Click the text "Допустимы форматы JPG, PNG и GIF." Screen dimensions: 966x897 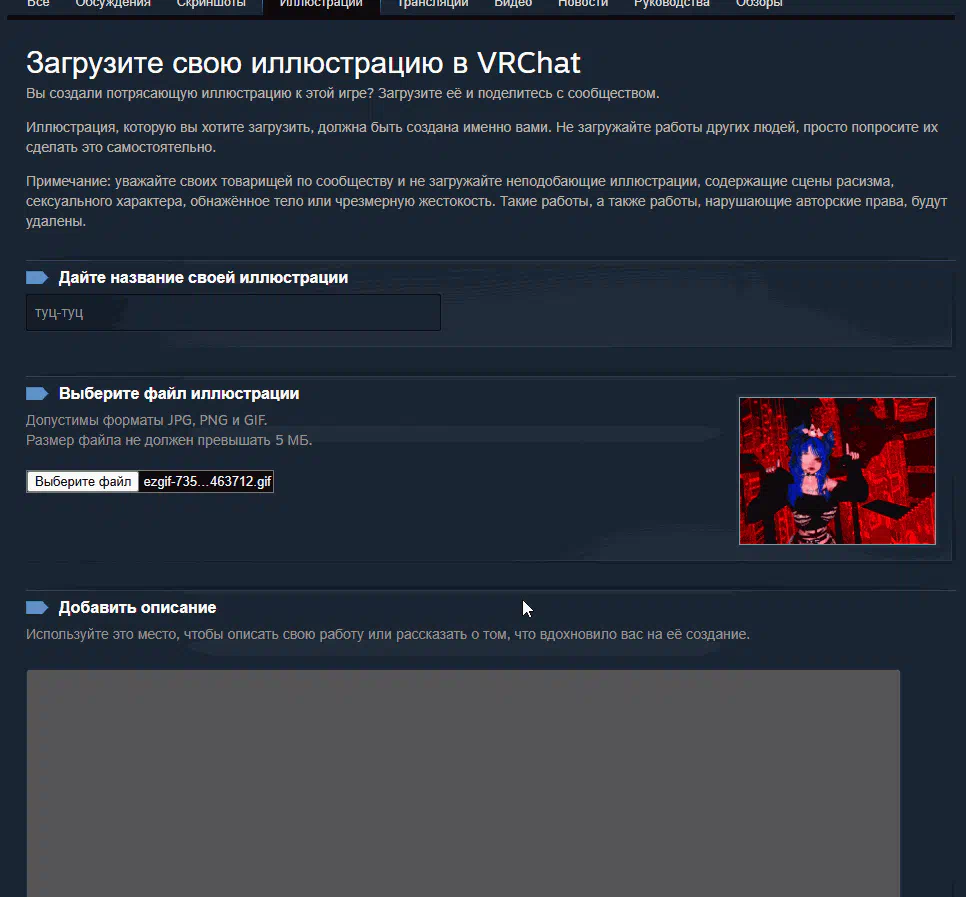[147, 420]
